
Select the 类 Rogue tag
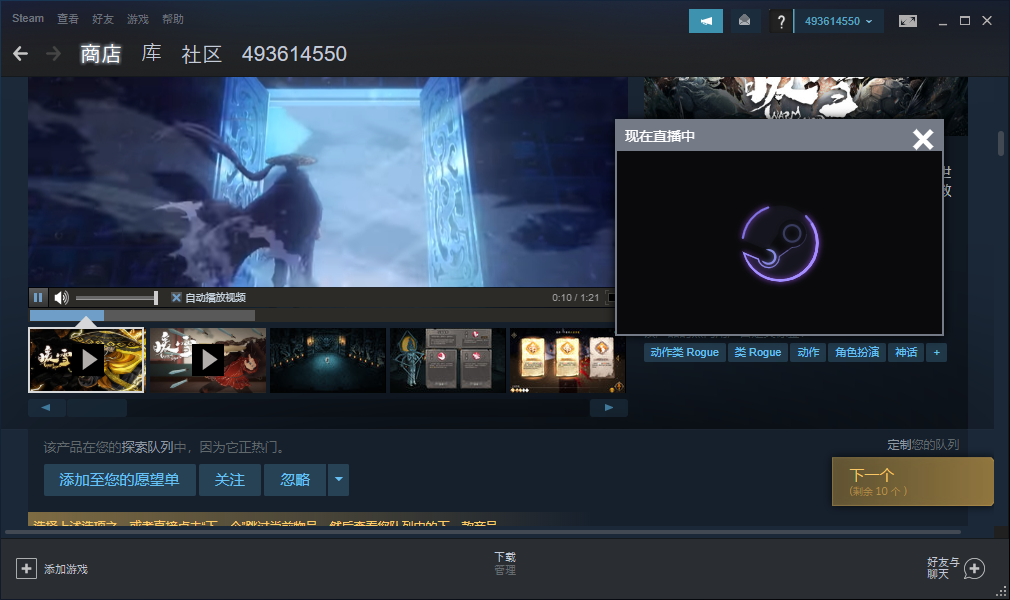[x=758, y=353]
